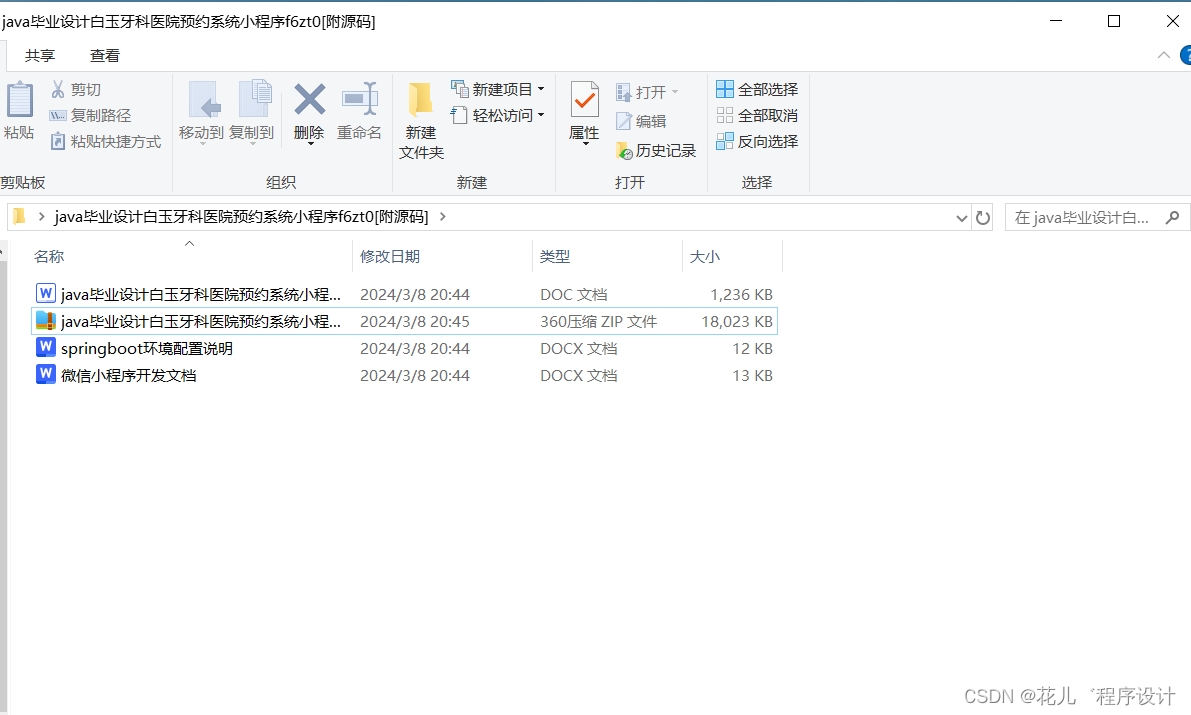Refresh the current folder
The image size is (1191, 715).
[982, 218]
